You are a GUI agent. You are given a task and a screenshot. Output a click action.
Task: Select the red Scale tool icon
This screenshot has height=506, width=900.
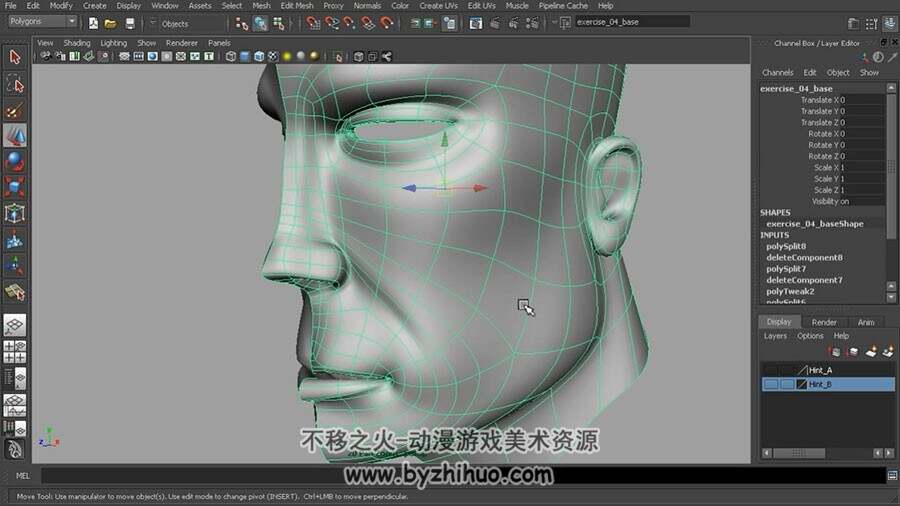tap(14, 188)
